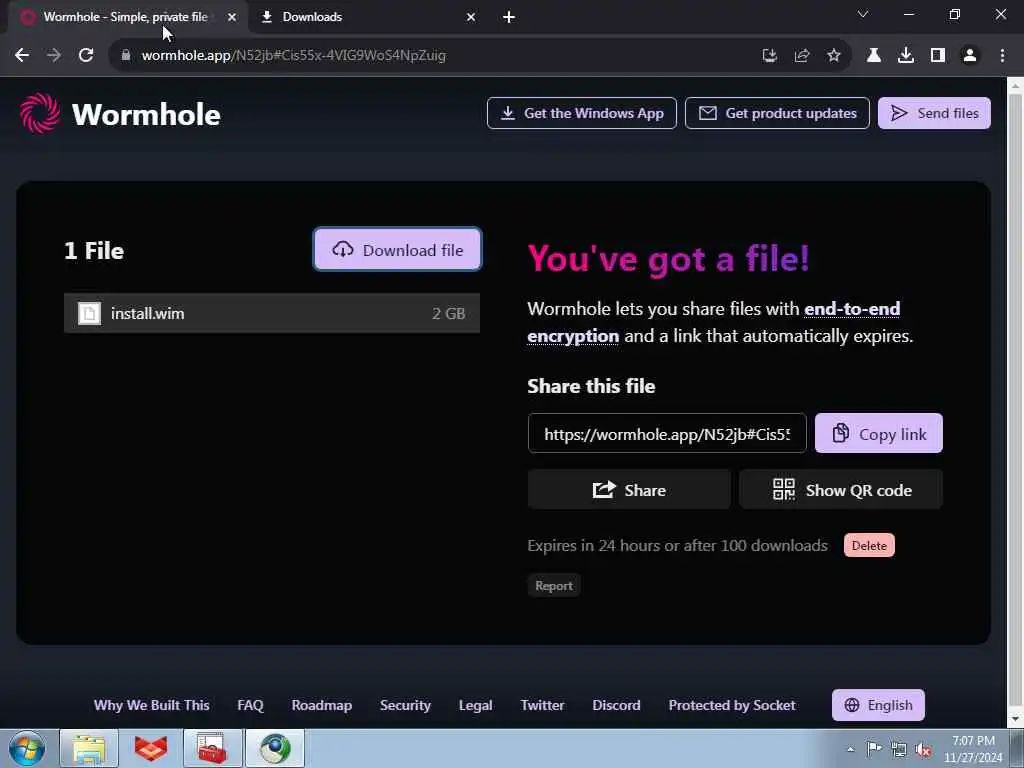Open the red fox app in taskbar
1024x768 pixels.
pyautogui.click(x=151, y=748)
